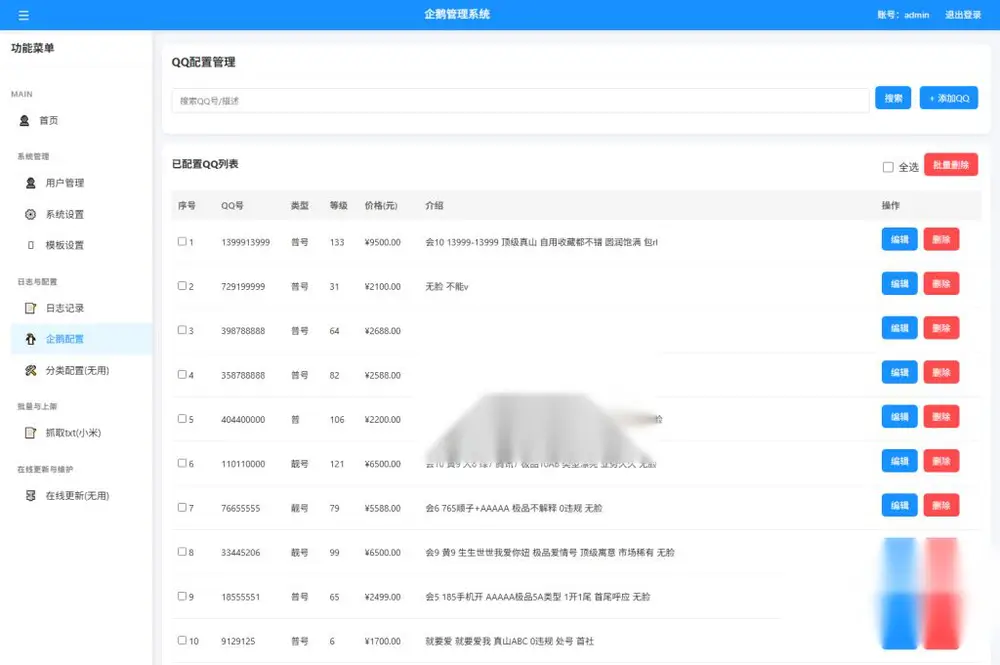Image resolution: width=1000 pixels, height=665 pixels.
Task: Click price cell ¥9500.00
Action: (383, 242)
